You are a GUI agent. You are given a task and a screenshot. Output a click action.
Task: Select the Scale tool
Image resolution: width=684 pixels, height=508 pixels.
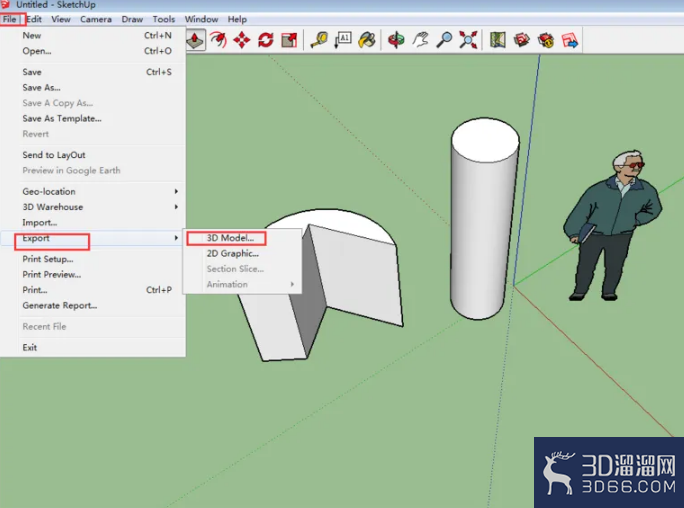289,40
